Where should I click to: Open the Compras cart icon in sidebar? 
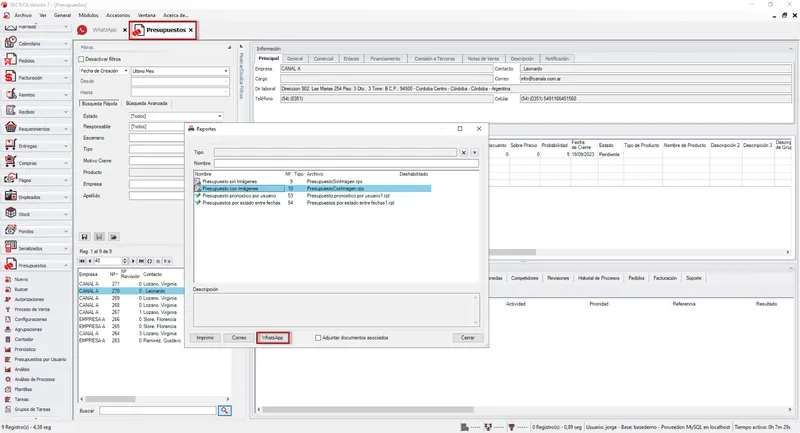pyautogui.click(x=10, y=163)
